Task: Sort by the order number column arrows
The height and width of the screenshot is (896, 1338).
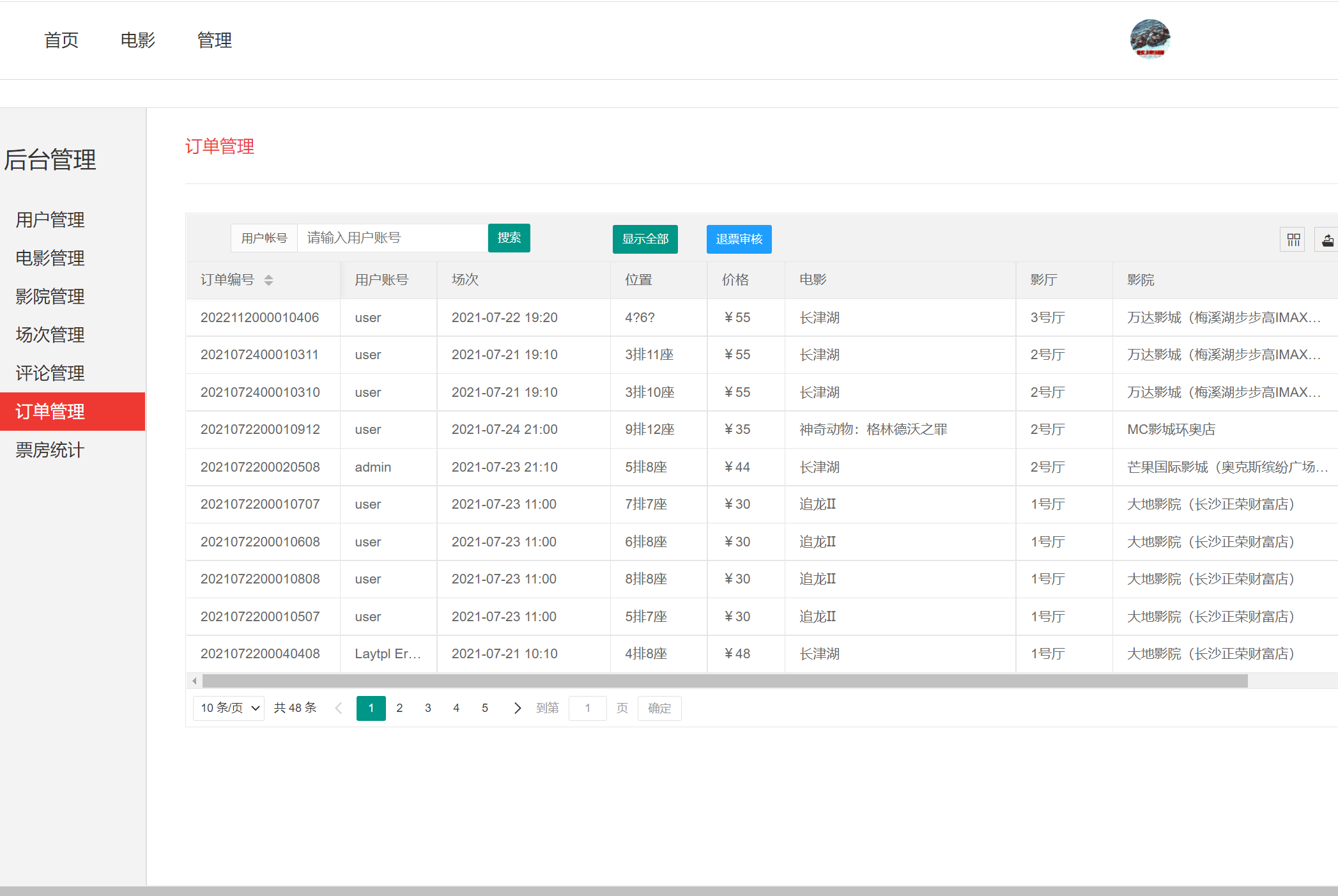Action: (x=268, y=280)
